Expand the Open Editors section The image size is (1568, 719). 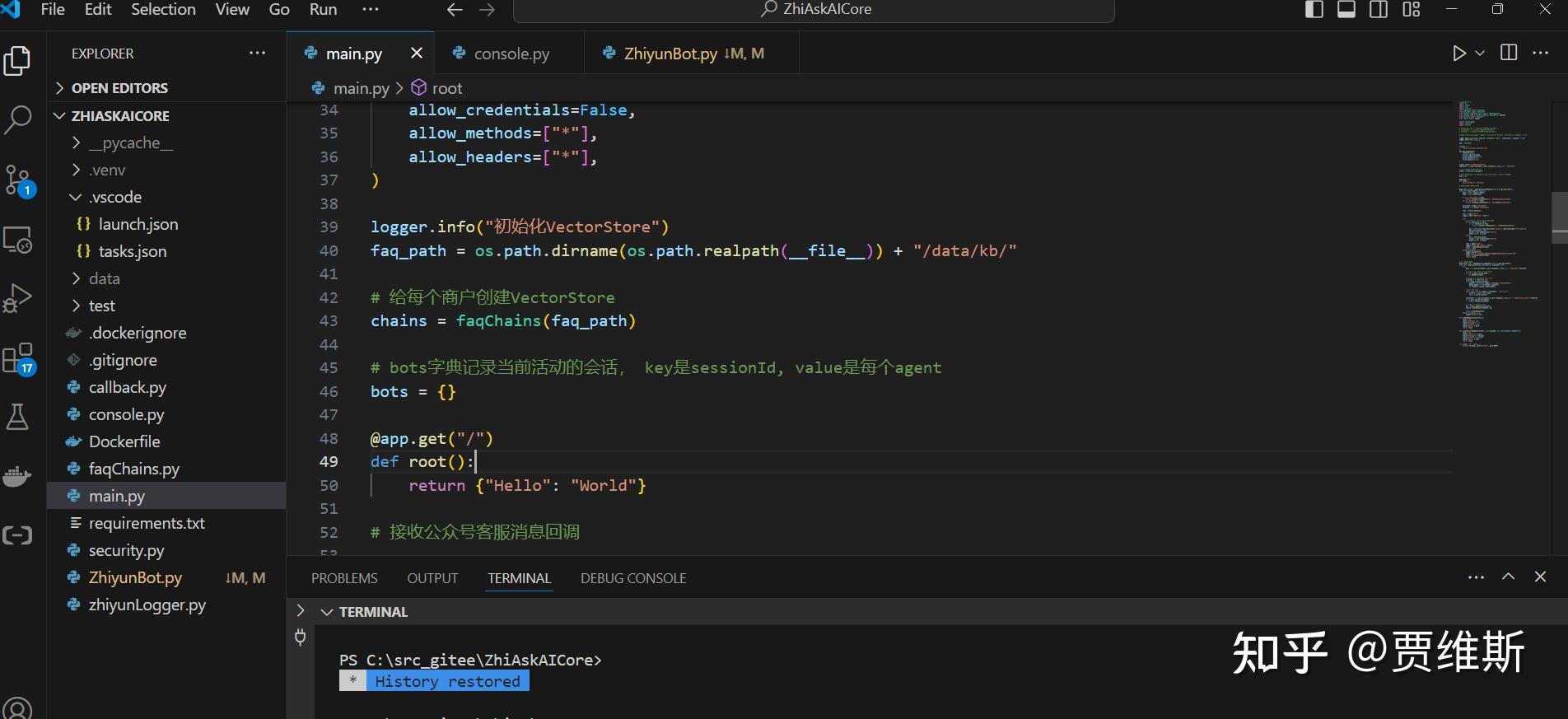[x=166, y=88]
